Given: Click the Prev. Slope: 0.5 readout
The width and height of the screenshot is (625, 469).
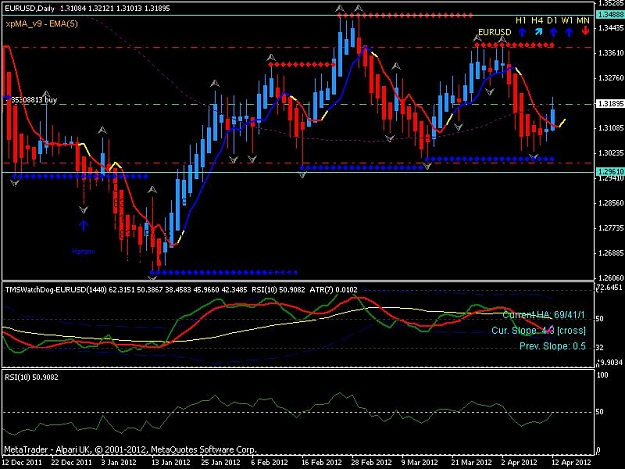Looking at the screenshot, I should pyautogui.click(x=552, y=346).
